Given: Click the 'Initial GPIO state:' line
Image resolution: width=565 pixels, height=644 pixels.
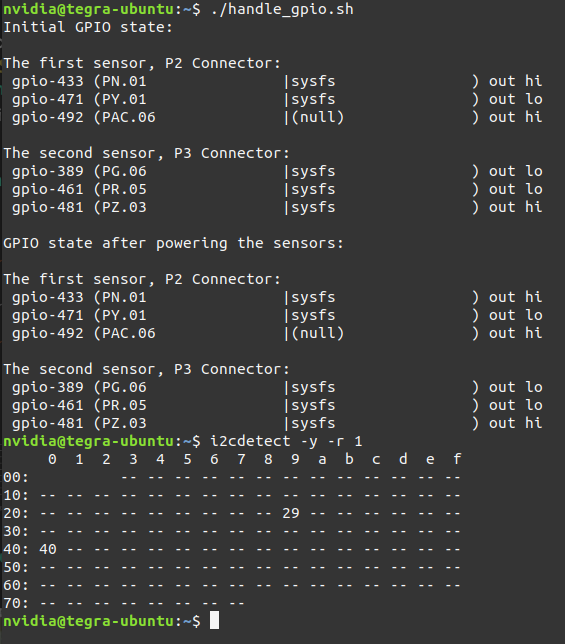Looking at the screenshot, I should click(x=88, y=27).
